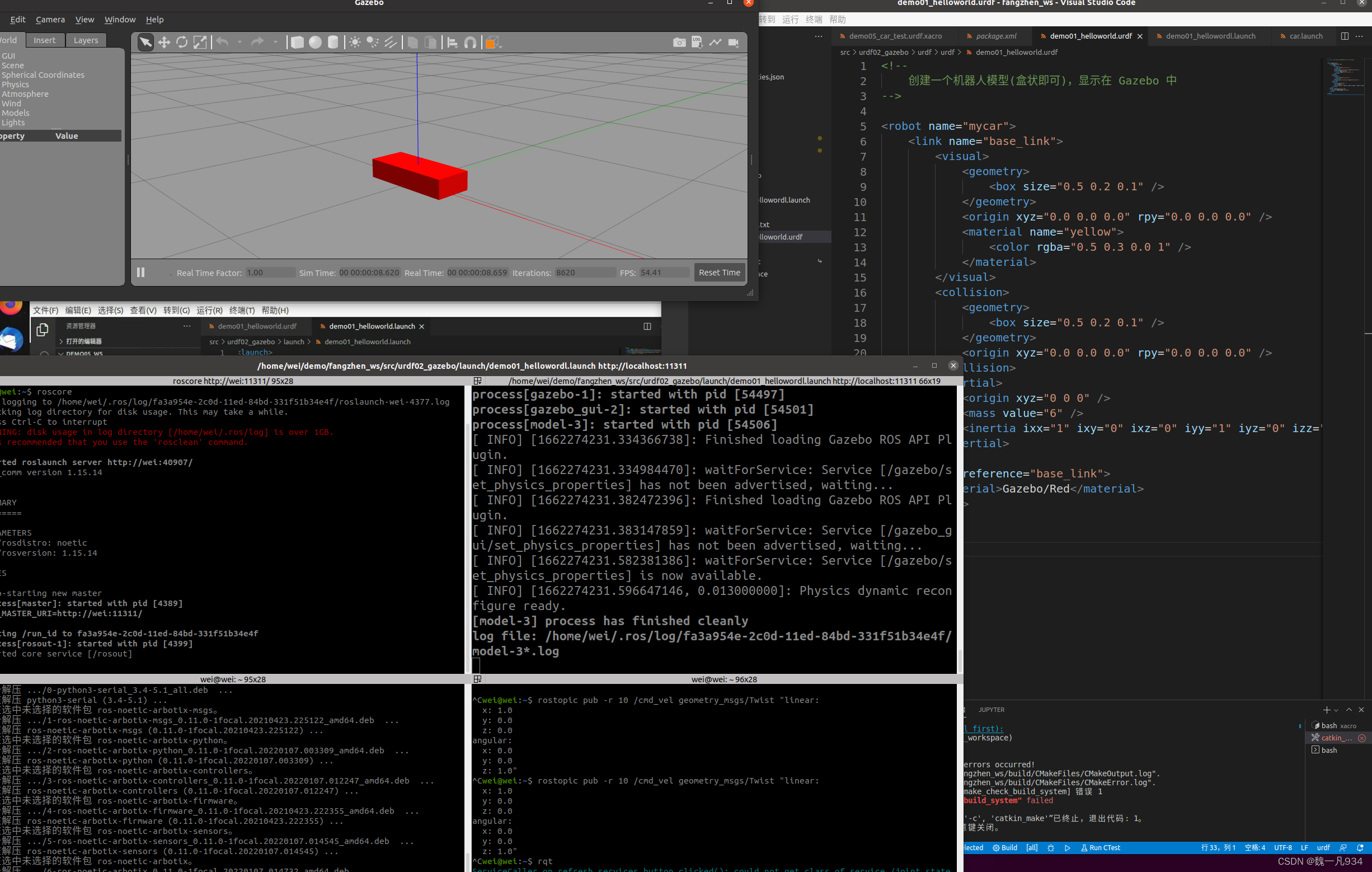Open the car.launch tab in VS Code
1372x872 pixels.
(x=1305, y=36)
